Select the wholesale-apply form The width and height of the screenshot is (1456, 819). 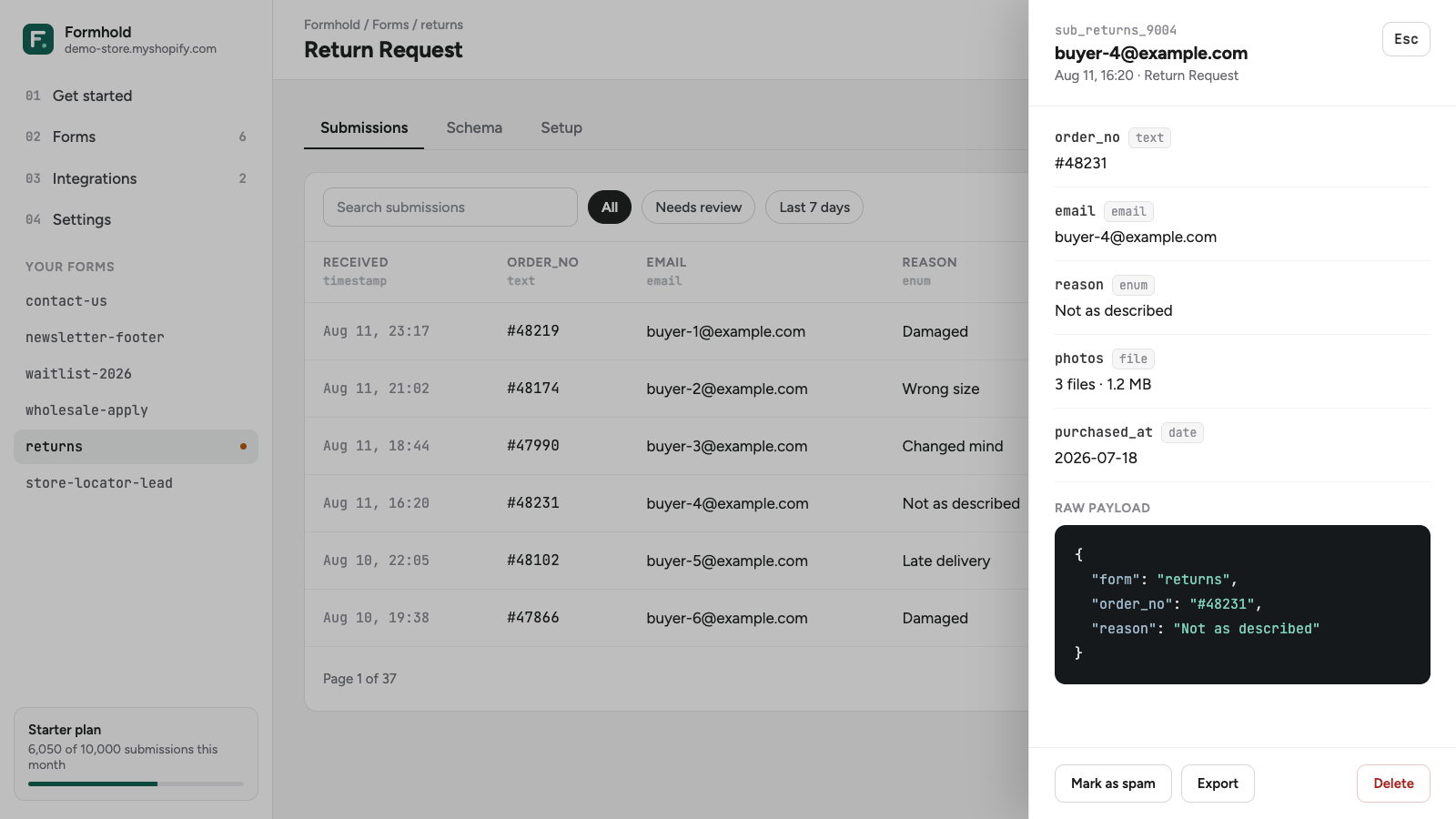click(136, 410)
